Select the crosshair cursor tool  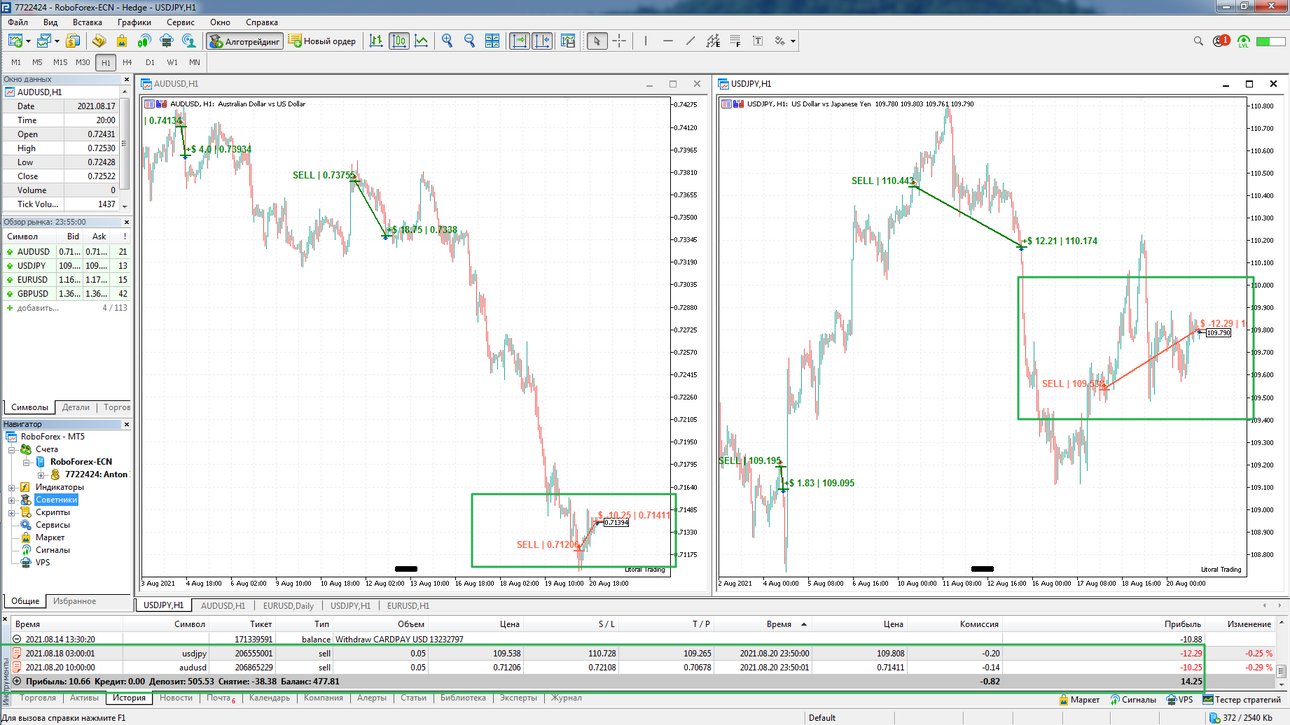(x=620, y=41)
